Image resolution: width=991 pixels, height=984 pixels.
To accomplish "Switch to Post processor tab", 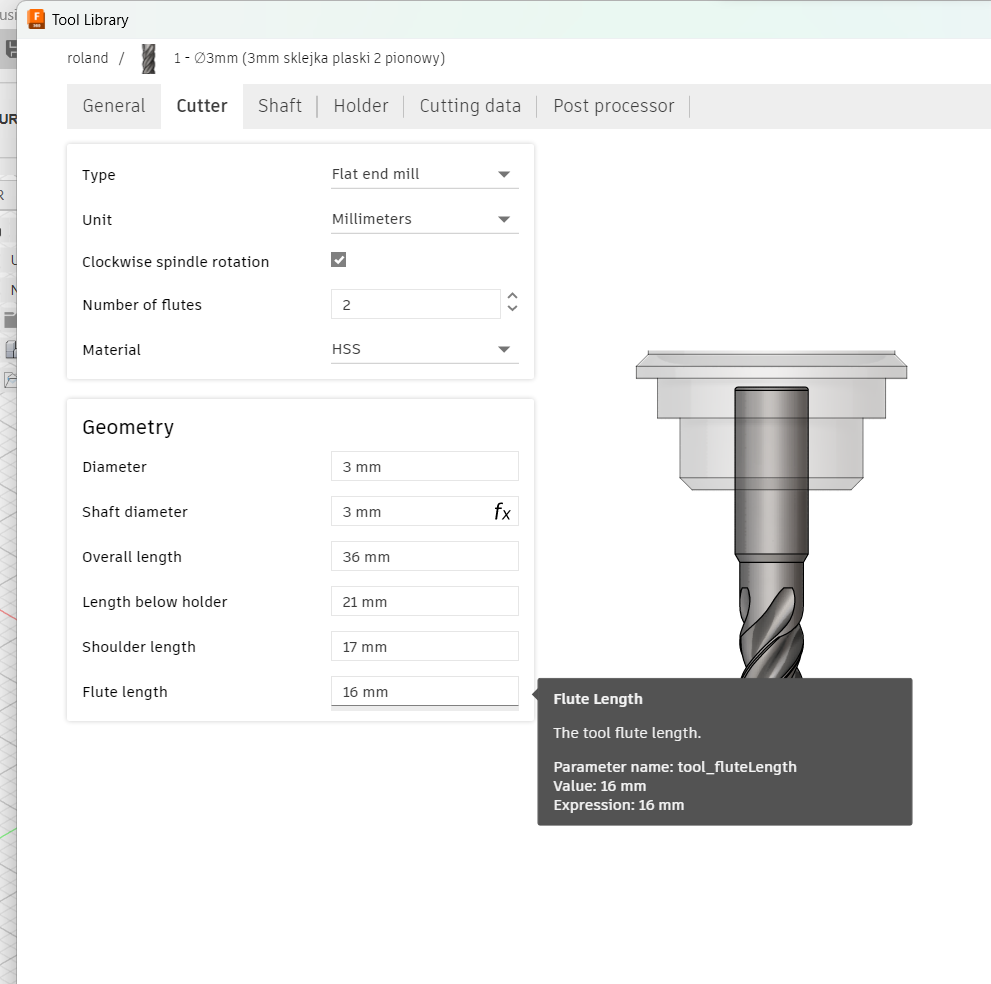I will pyautogui.click(x=614, y=106).
